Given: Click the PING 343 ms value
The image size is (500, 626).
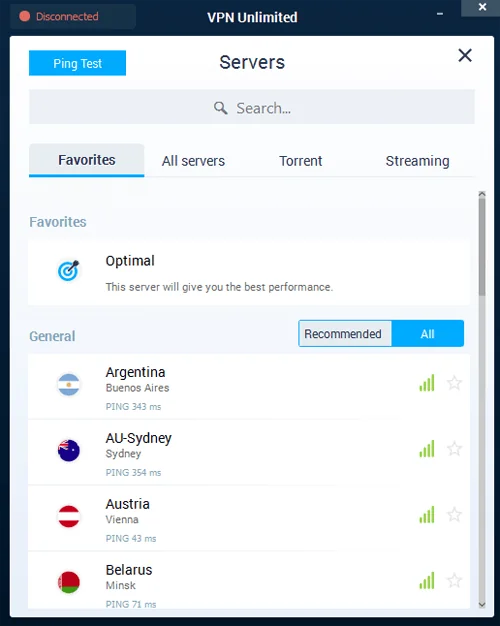Looking at the screenshot, I should point(133,406).
